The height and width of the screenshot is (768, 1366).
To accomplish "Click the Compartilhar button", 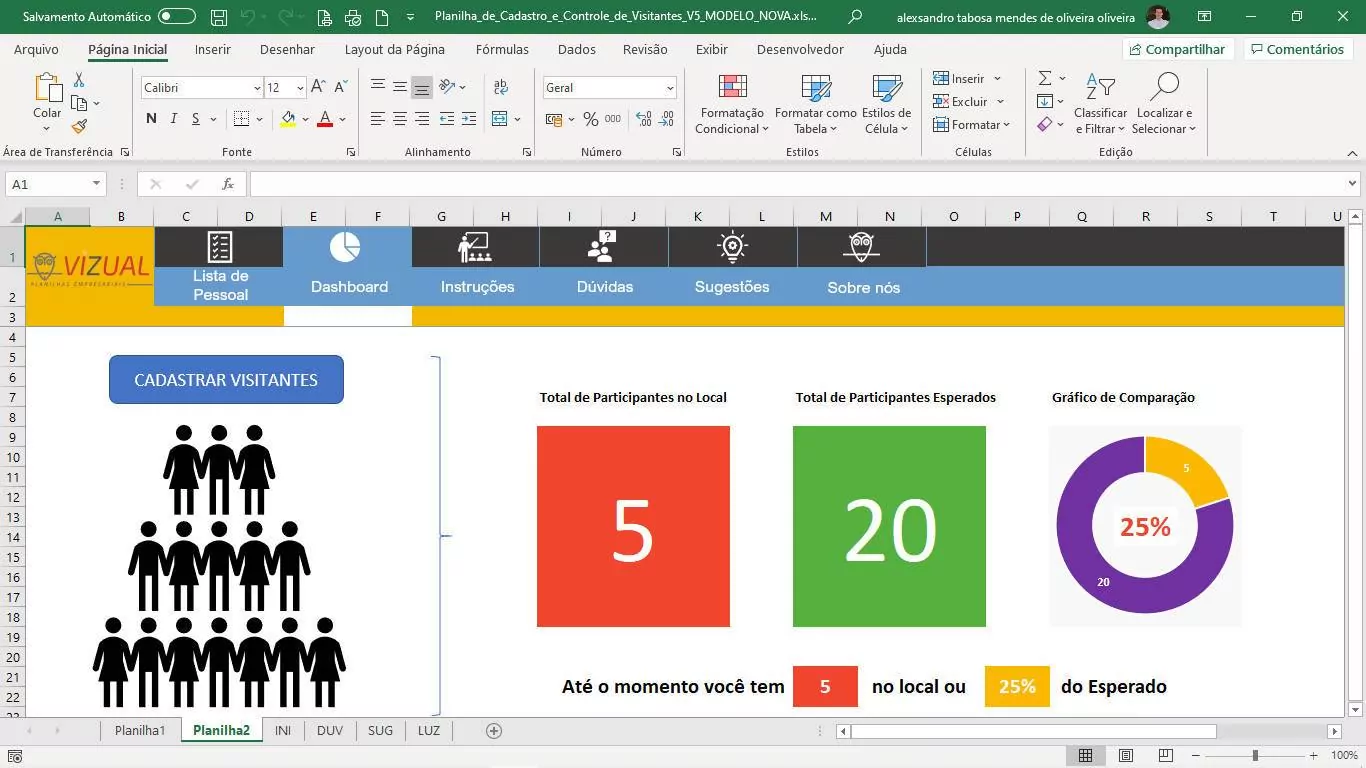I will (1178, 49).
